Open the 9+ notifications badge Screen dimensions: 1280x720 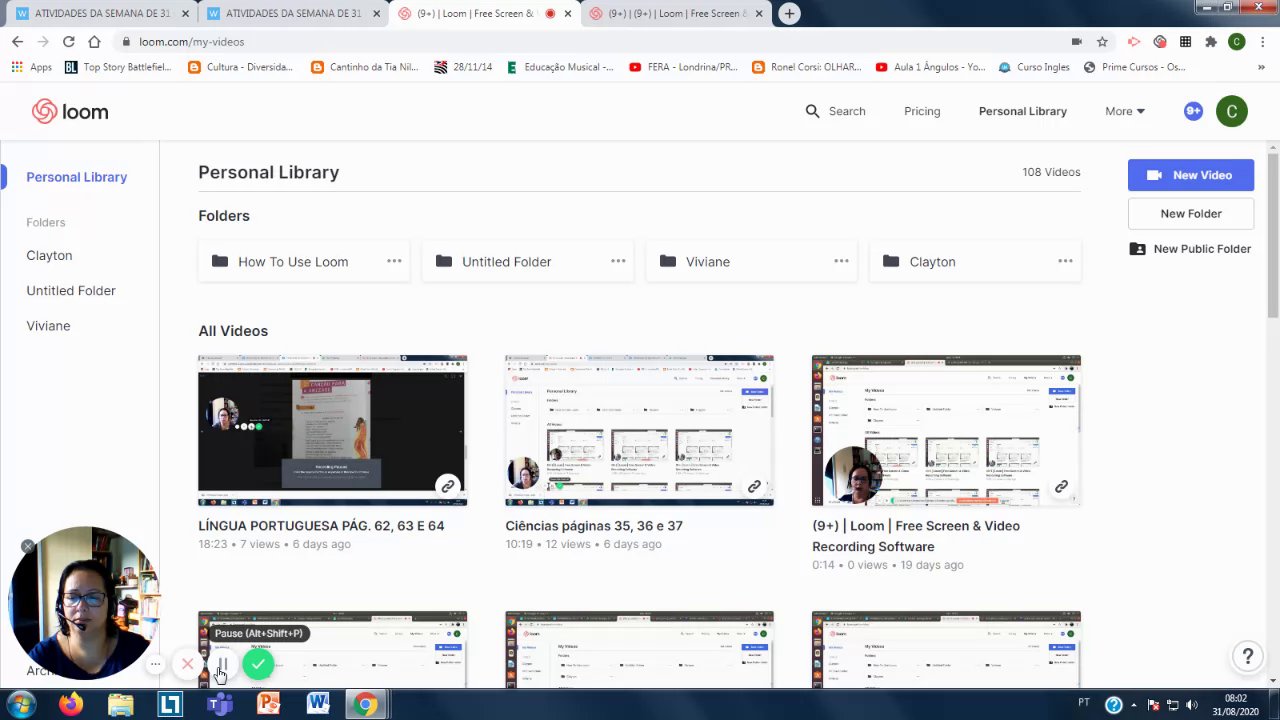coord(1193,111)
